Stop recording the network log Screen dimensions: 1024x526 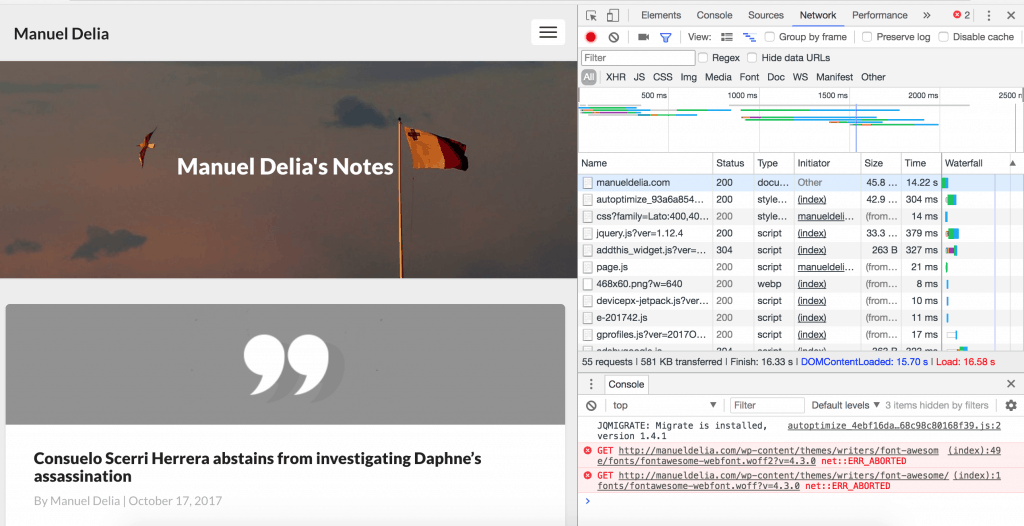click(591, 37)
